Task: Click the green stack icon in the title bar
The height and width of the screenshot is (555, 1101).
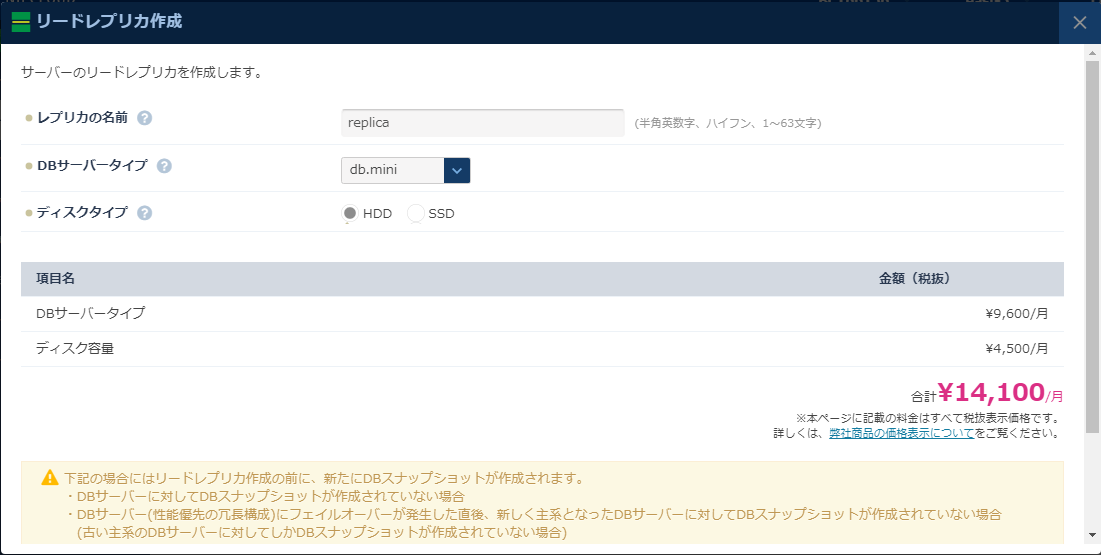Action: tap(20, 22)
